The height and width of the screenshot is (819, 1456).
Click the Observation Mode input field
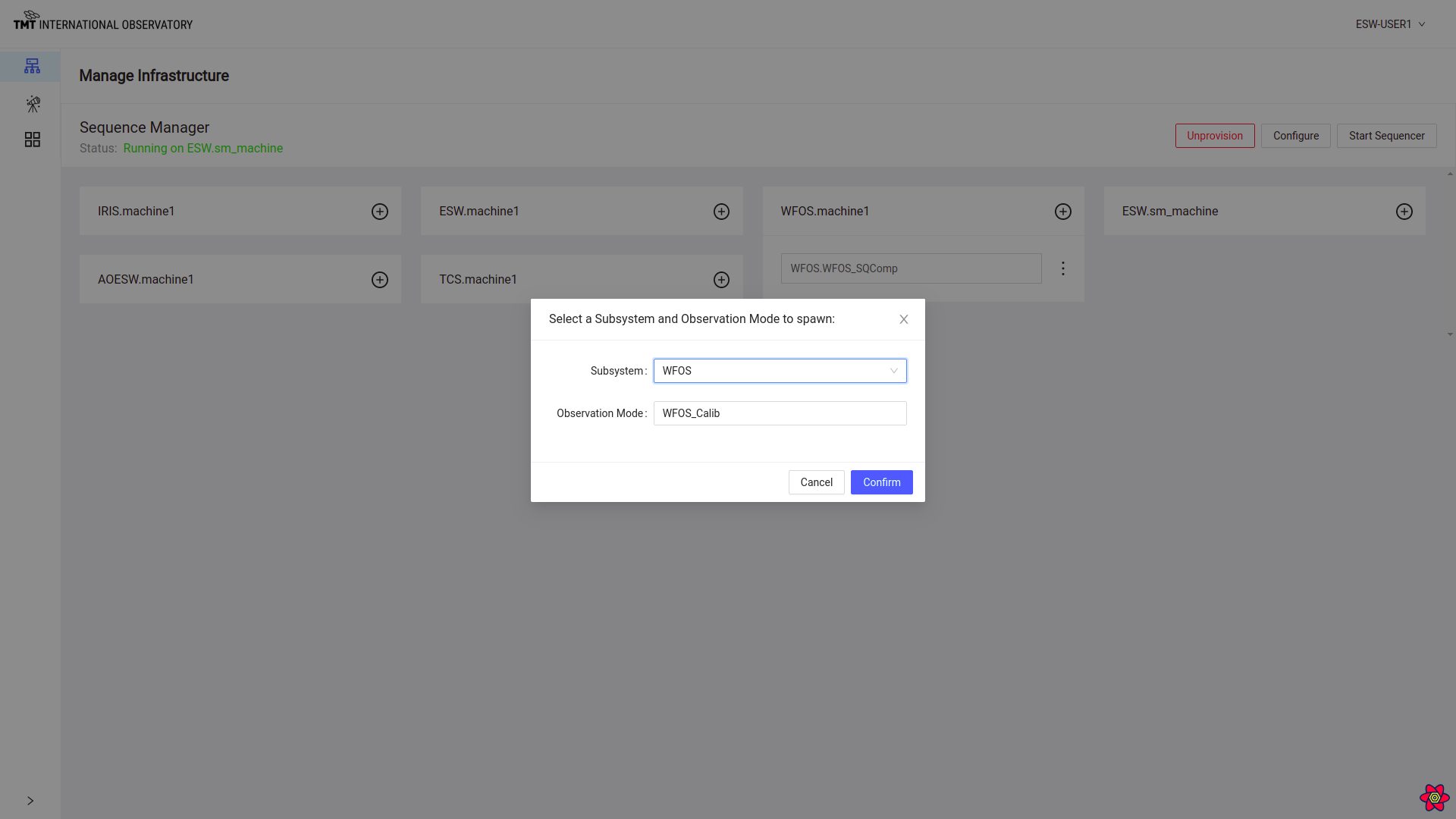(779, 412)
